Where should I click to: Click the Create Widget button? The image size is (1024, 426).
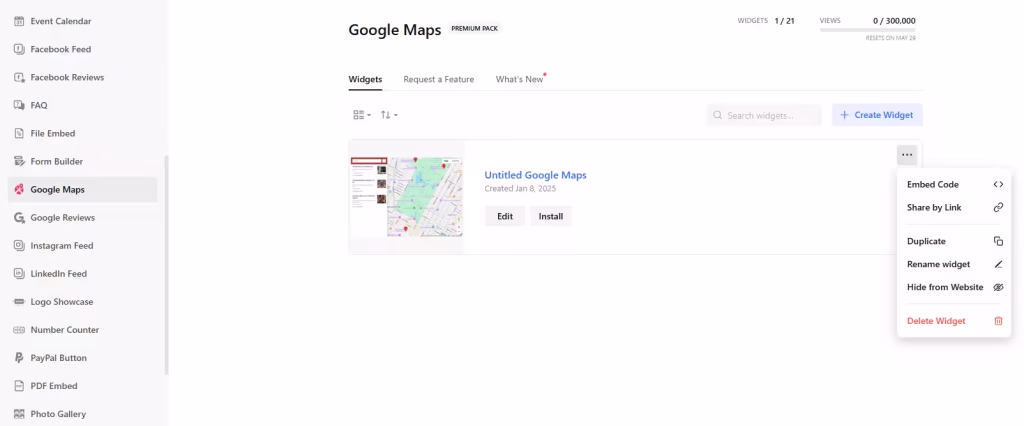click(877, 115)
